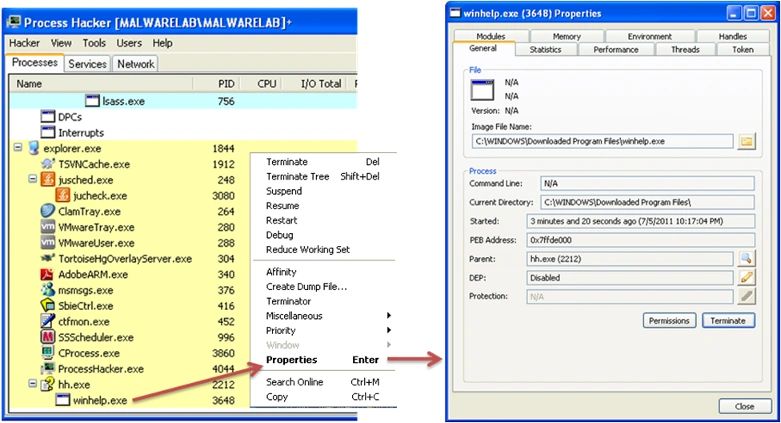
Task: Click the VMwareUser.exe icon
Action: (x=48, y=243)
